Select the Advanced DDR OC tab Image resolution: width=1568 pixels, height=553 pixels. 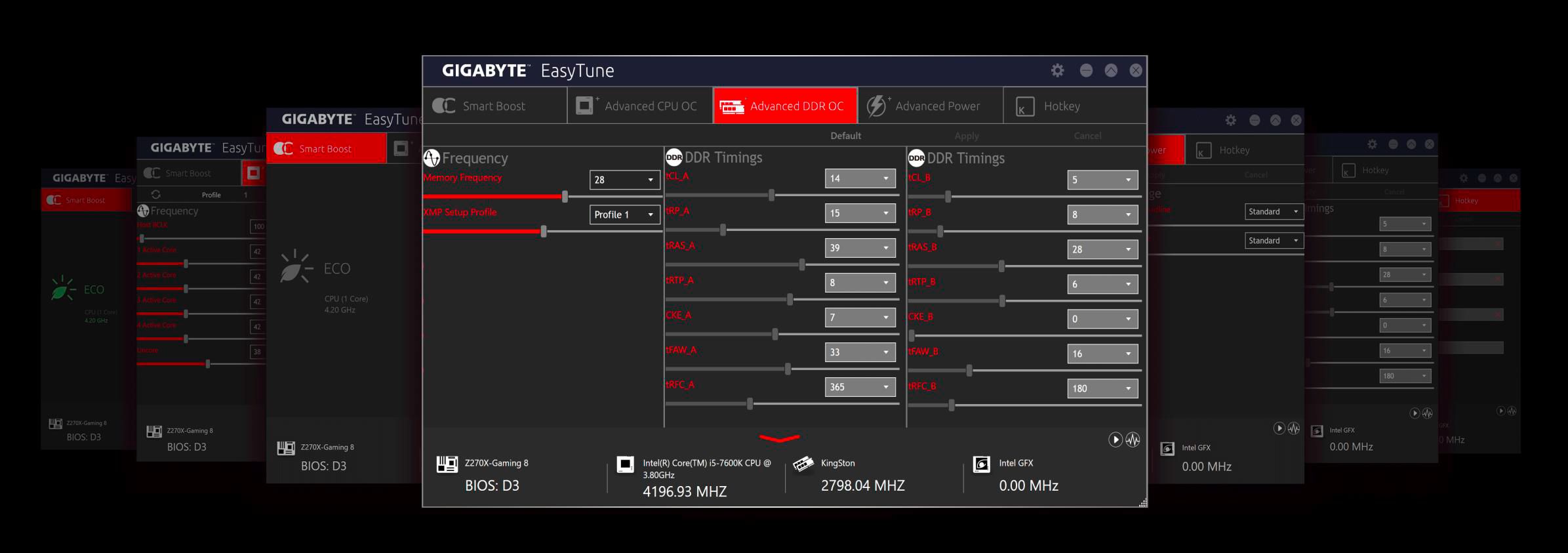[x=785, y=106]
